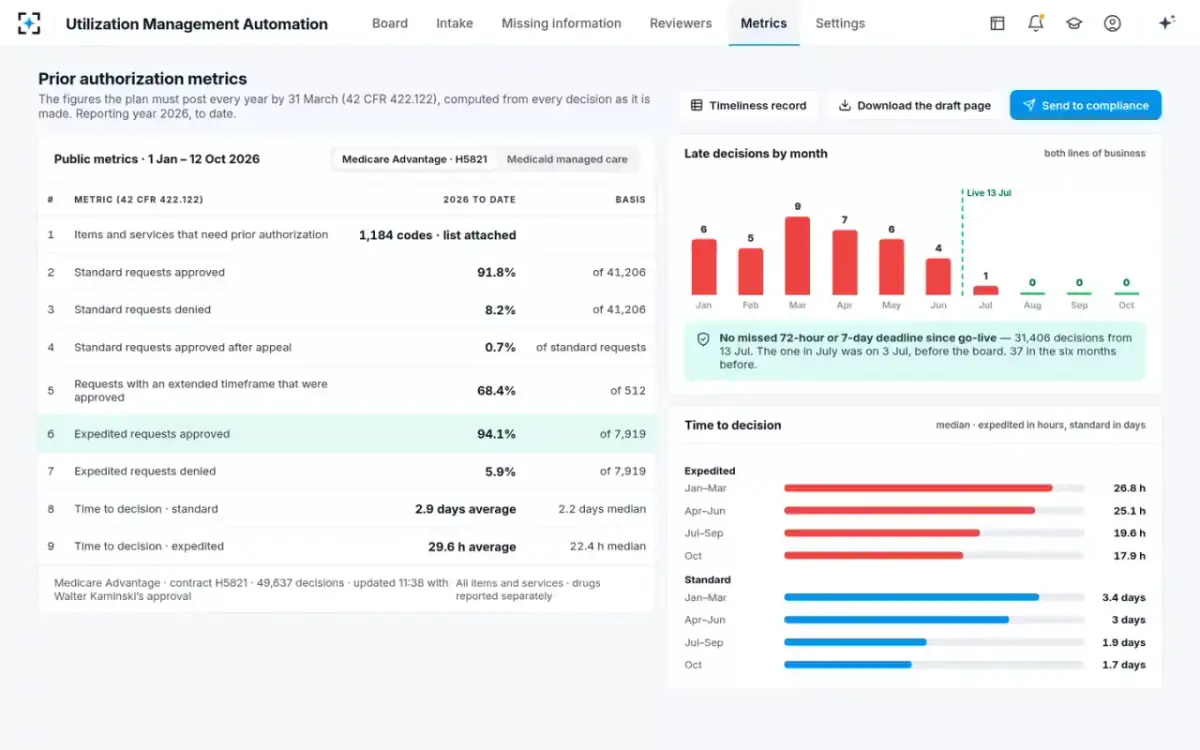The height and width of the screenshot is (750, 1200).
Task: Click the footer mentioning Walter Kaminski's approval
Action: (251, 589)
